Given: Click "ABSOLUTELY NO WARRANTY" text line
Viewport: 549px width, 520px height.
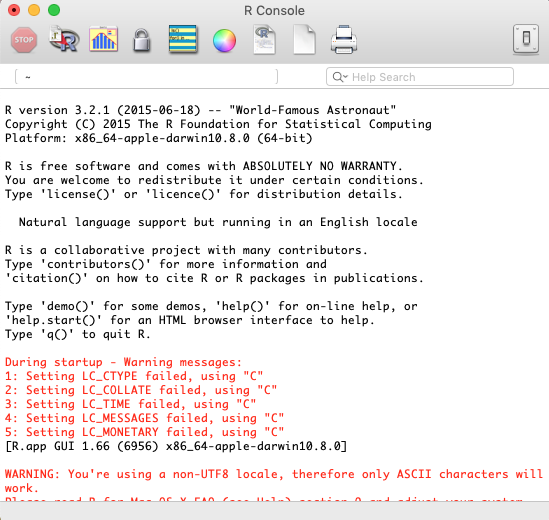Looking at the screenshot, I should pyautogui.click(x=204, y=166).
